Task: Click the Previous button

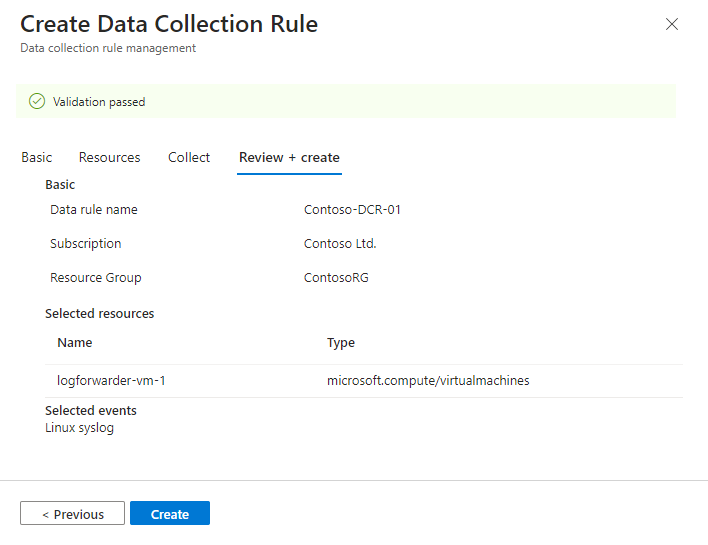Action: coord(72,514)
